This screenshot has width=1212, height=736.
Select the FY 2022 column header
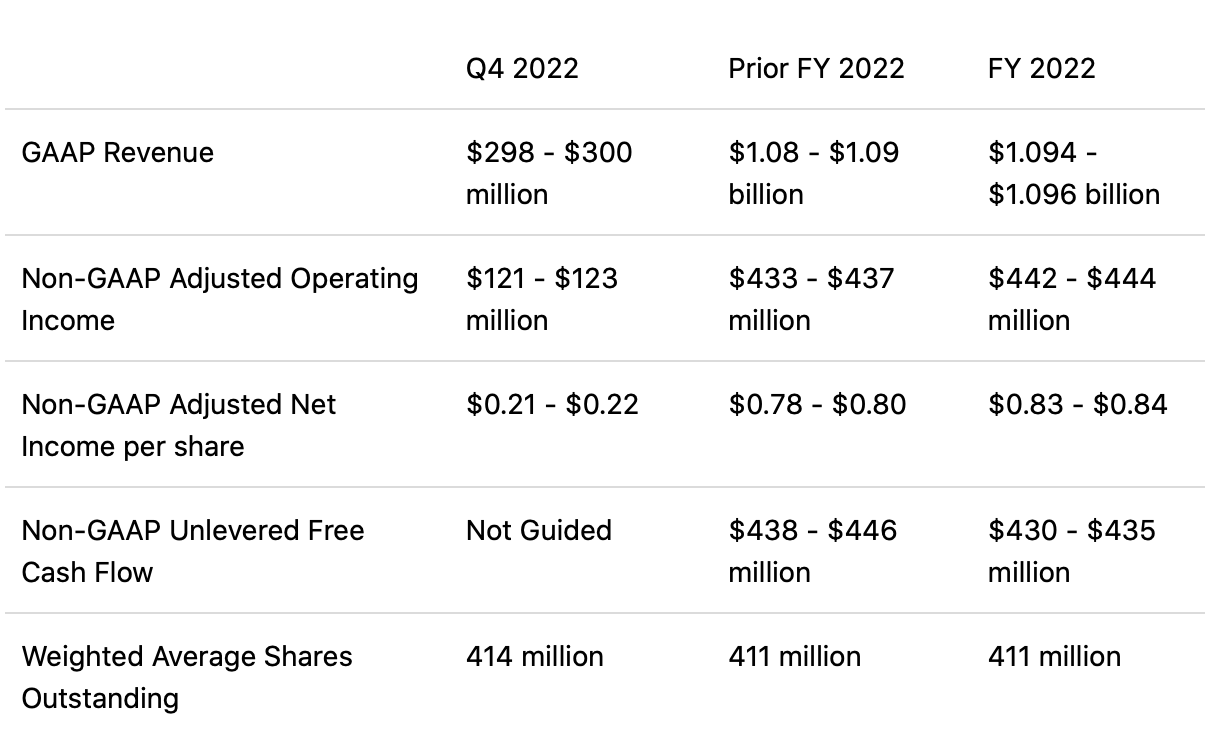[1041, 68]
